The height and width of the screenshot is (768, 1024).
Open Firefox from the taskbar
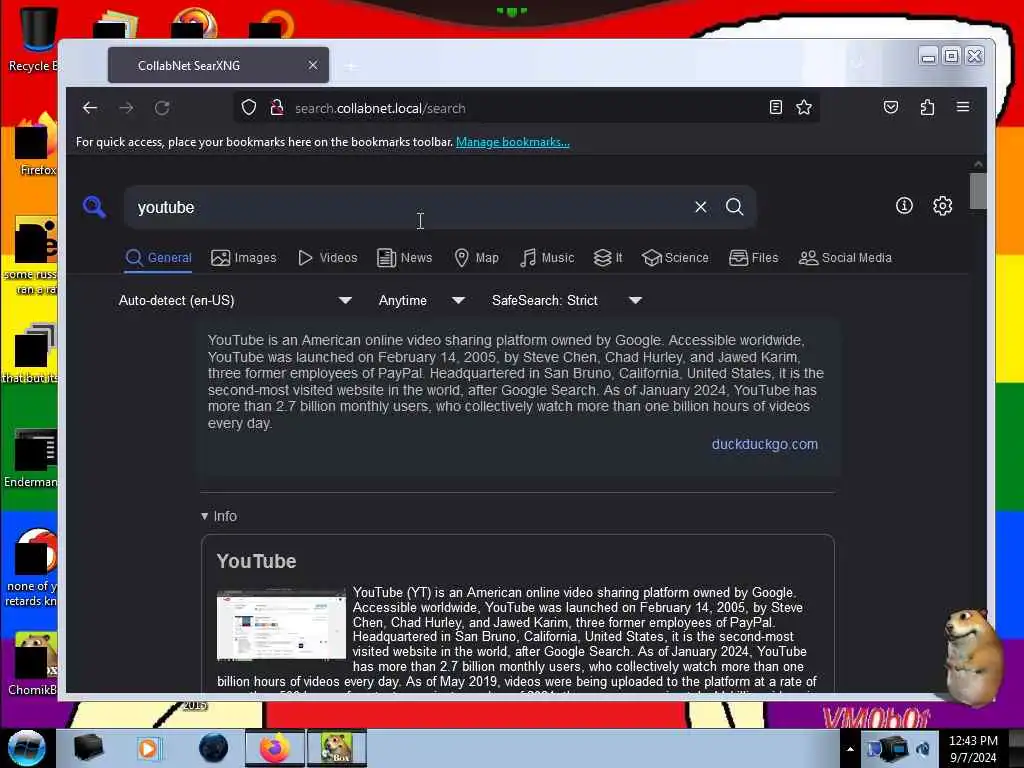275,748
